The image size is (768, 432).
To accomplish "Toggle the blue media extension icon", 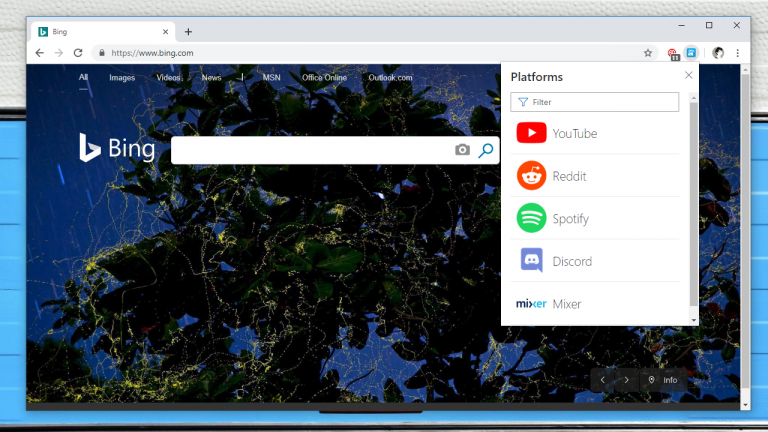I will pos(691,52).
